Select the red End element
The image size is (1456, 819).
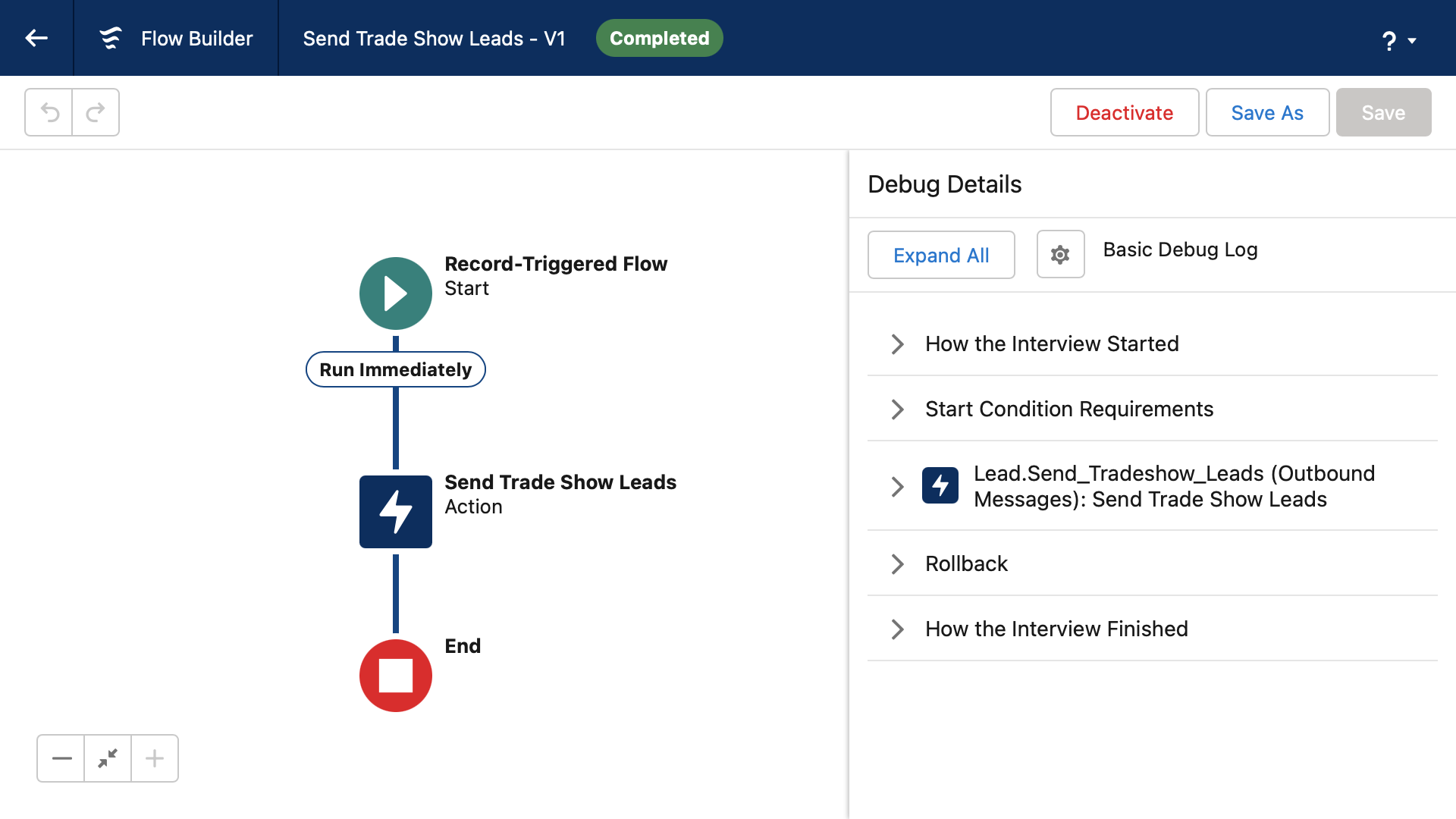[396, 676]
